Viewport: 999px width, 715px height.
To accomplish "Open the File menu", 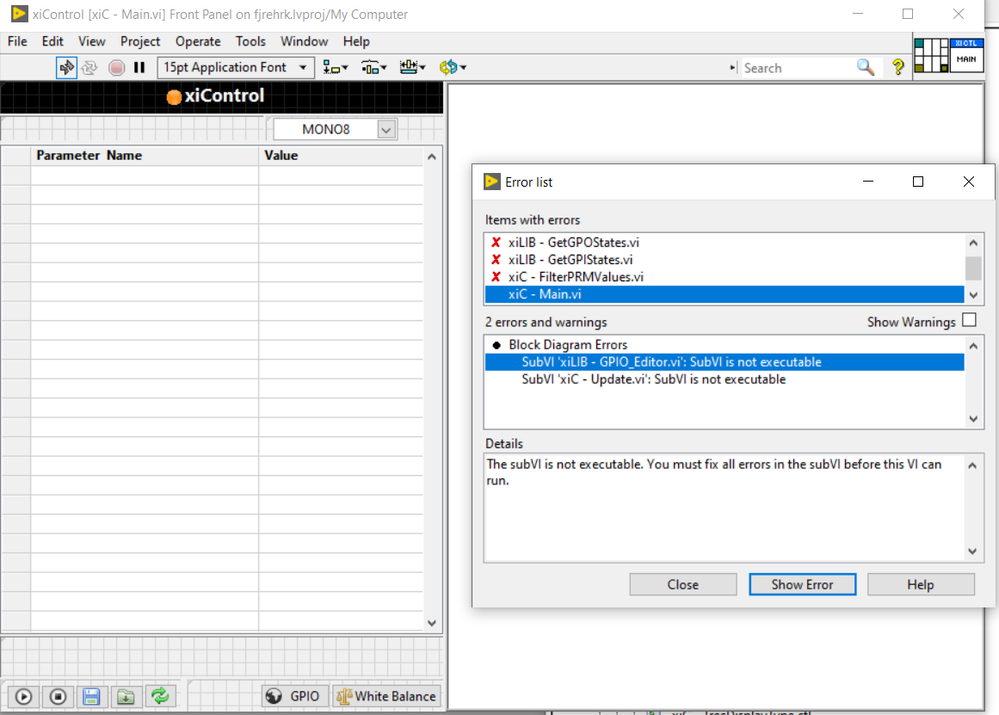I will pyautogui.click(x=17, y=41).
